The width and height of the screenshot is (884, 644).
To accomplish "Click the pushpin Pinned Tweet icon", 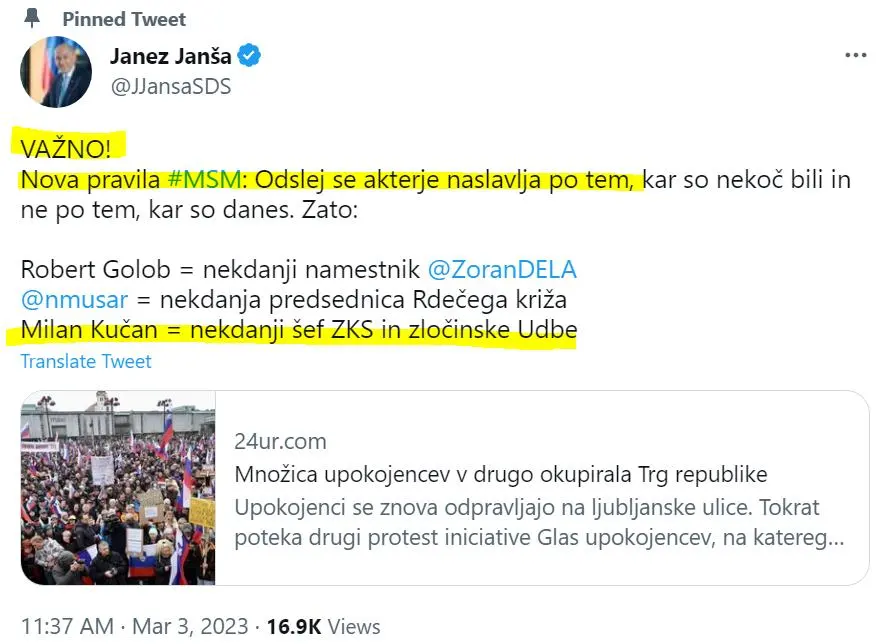I will [32, 18].
